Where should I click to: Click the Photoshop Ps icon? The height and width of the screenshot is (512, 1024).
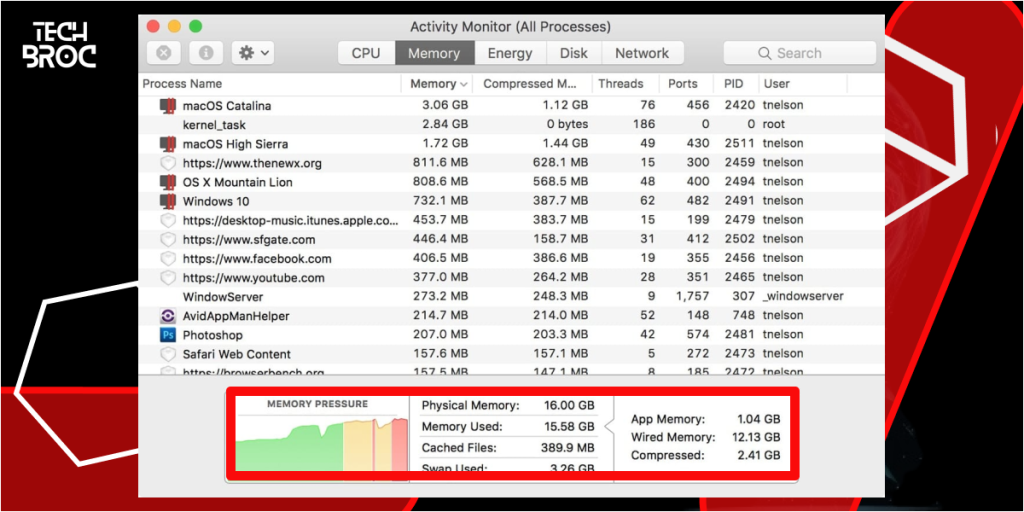coord(168,335)
